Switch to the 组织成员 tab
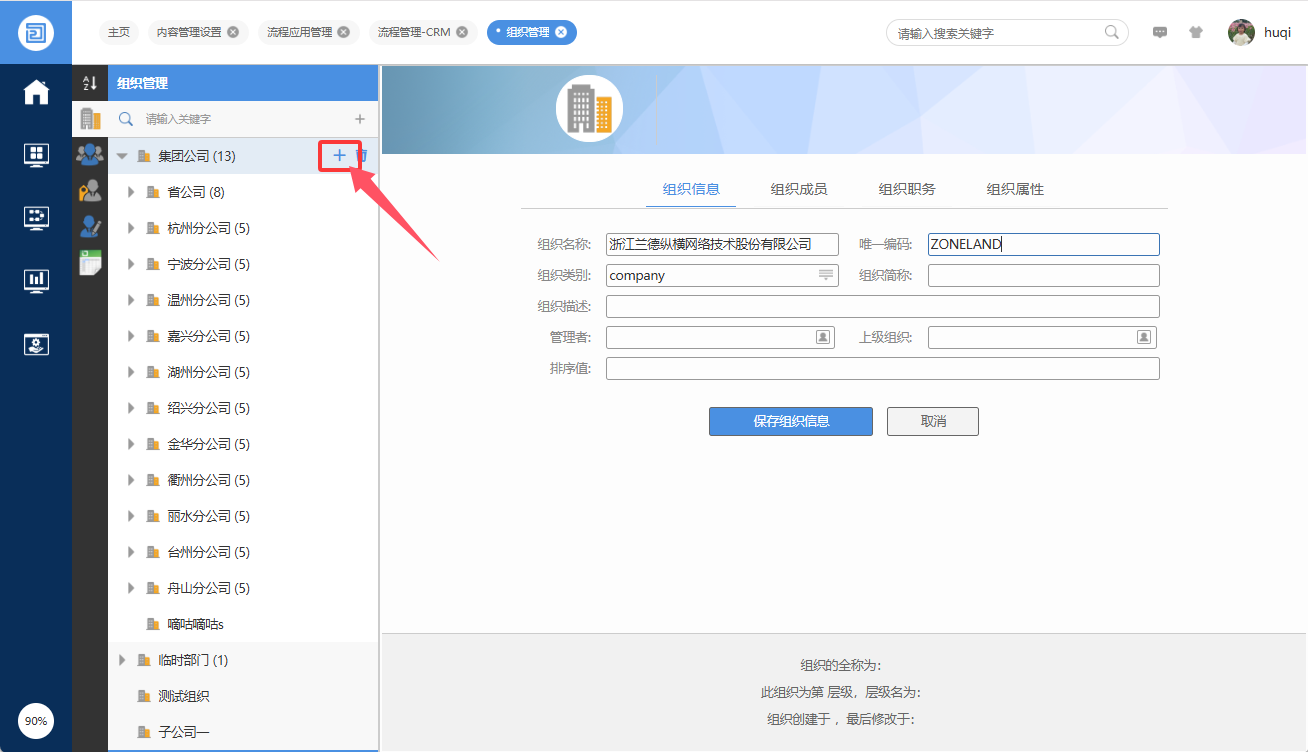Screen dimensions: 1308x752 coord(798,189)
